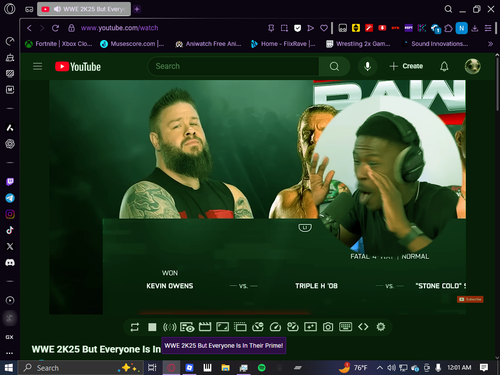Click the angle brackets code icon
The width and height of the screenshot is (500, 375).
tap(363, 327)
